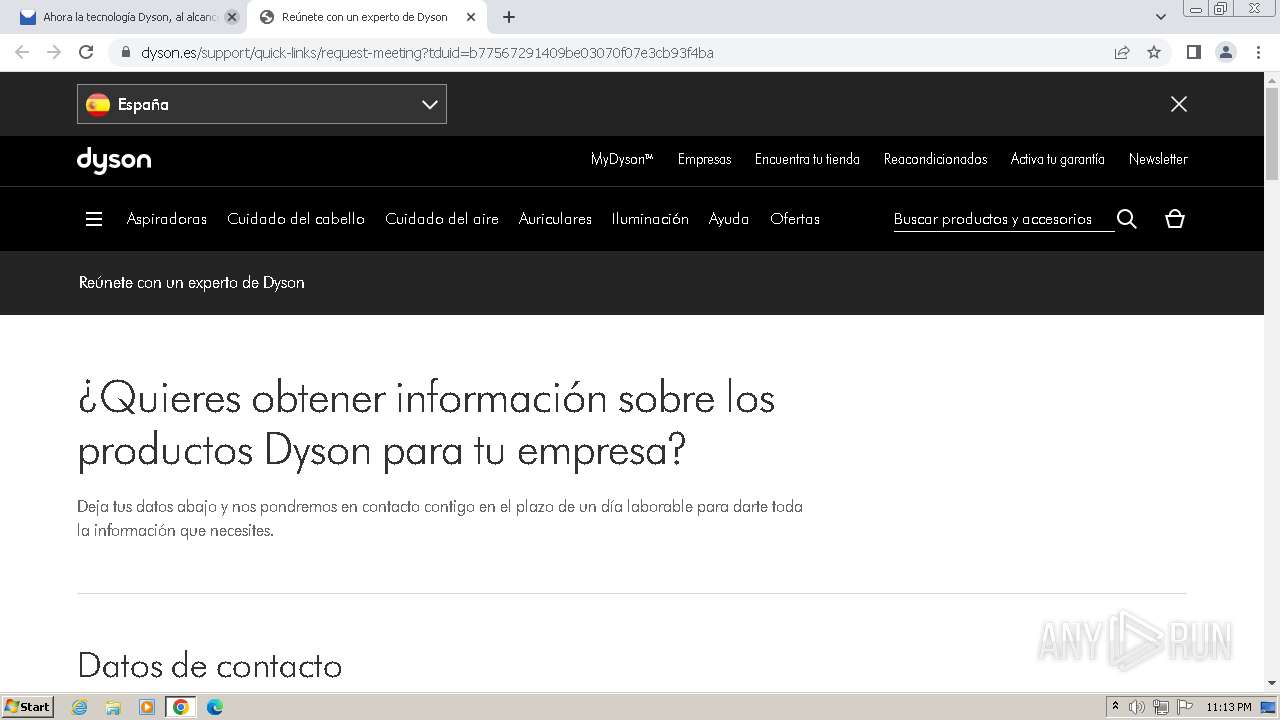Open Cuidado del cabello menu

pyautogui.click(x=296, y=219)
